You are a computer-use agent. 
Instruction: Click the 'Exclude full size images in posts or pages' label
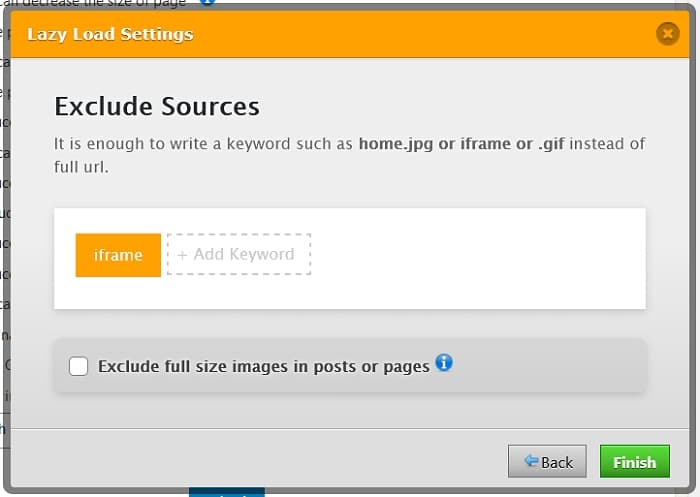tap(263, 366)
